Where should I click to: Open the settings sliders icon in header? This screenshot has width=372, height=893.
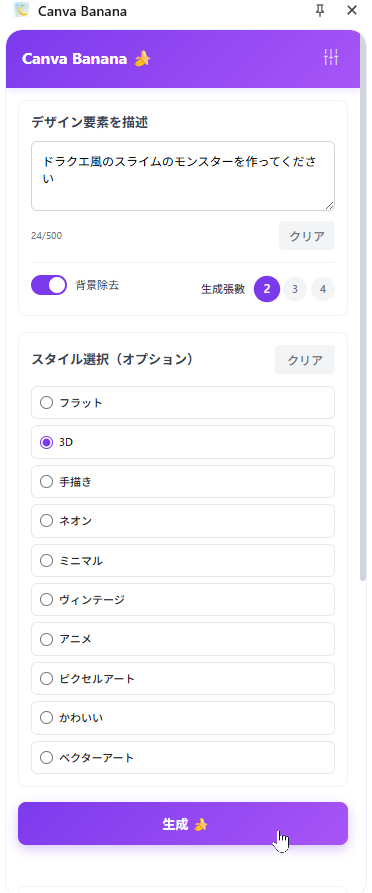click(x=331, y=58)
